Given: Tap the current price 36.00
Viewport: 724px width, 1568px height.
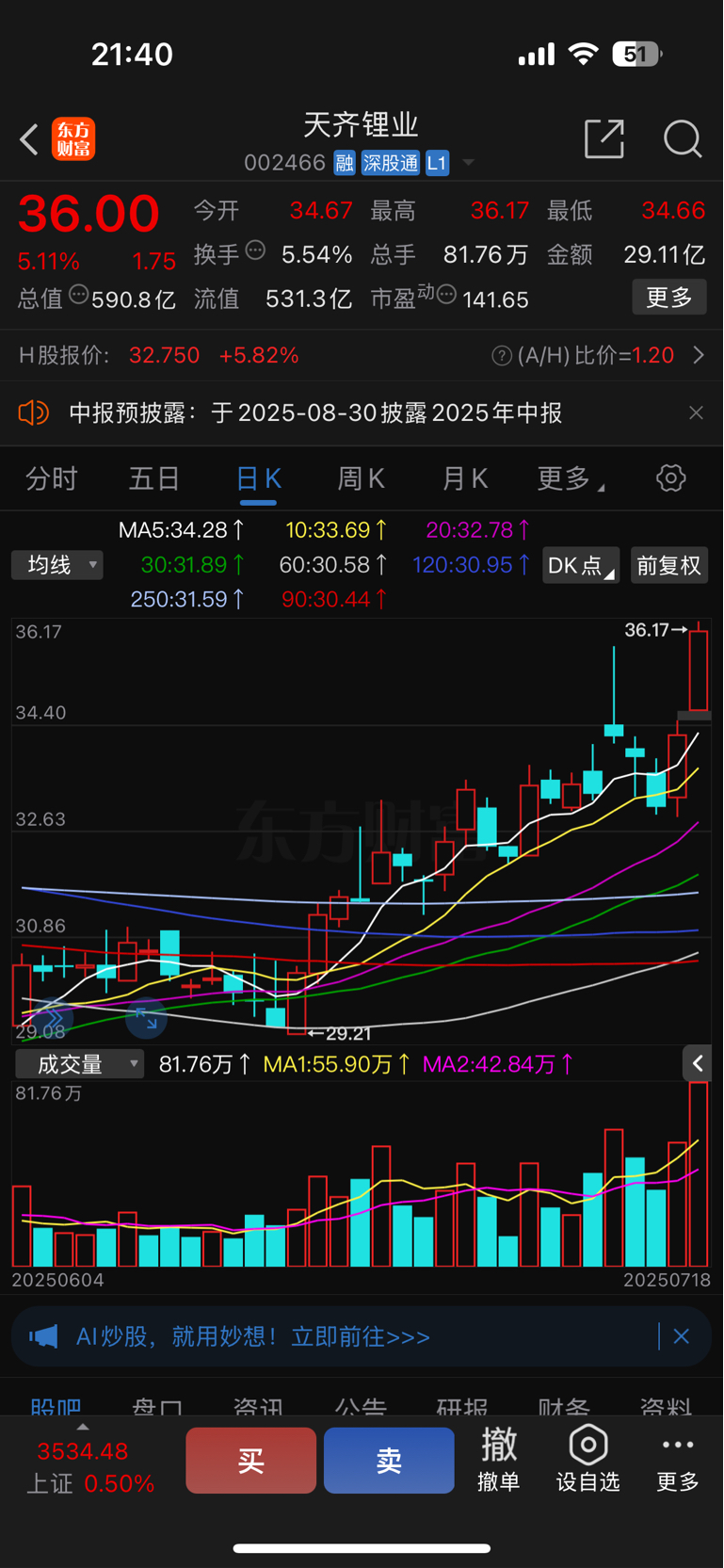Looking at the screenshot, I should tap(88, 214).
